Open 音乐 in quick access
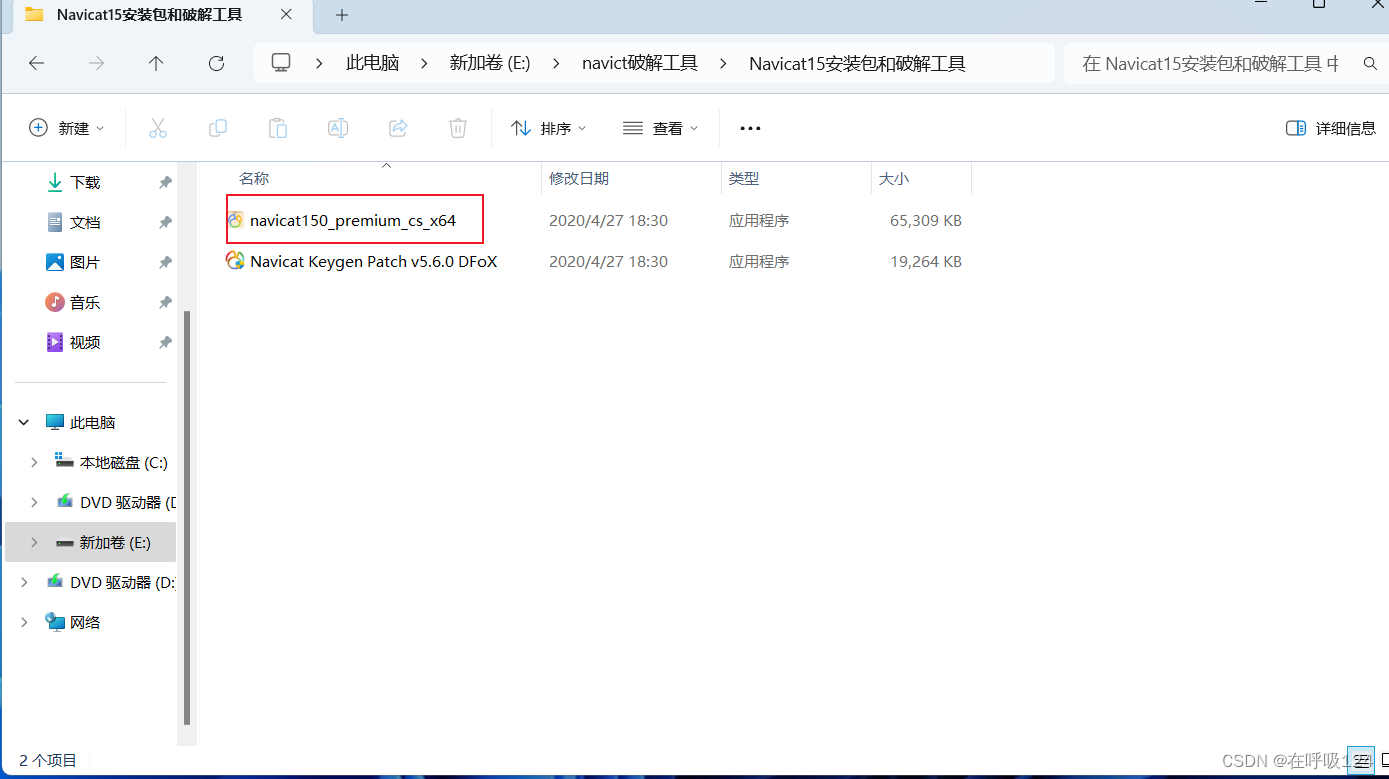 click(85, 303)
